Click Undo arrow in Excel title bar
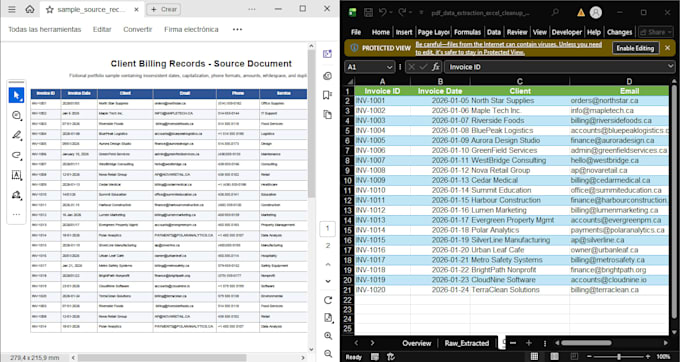The image size is (680, 362). click(x=382, y=13)
